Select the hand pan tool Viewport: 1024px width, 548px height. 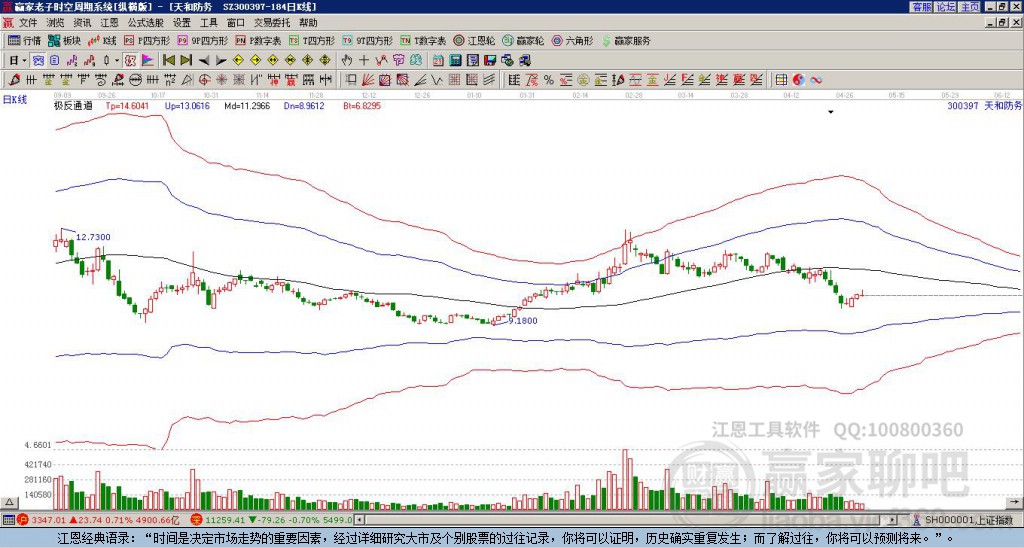346,61
